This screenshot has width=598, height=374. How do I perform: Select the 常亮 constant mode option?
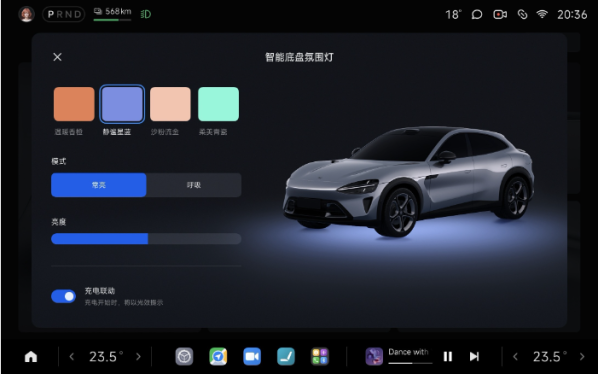point(99,185)
